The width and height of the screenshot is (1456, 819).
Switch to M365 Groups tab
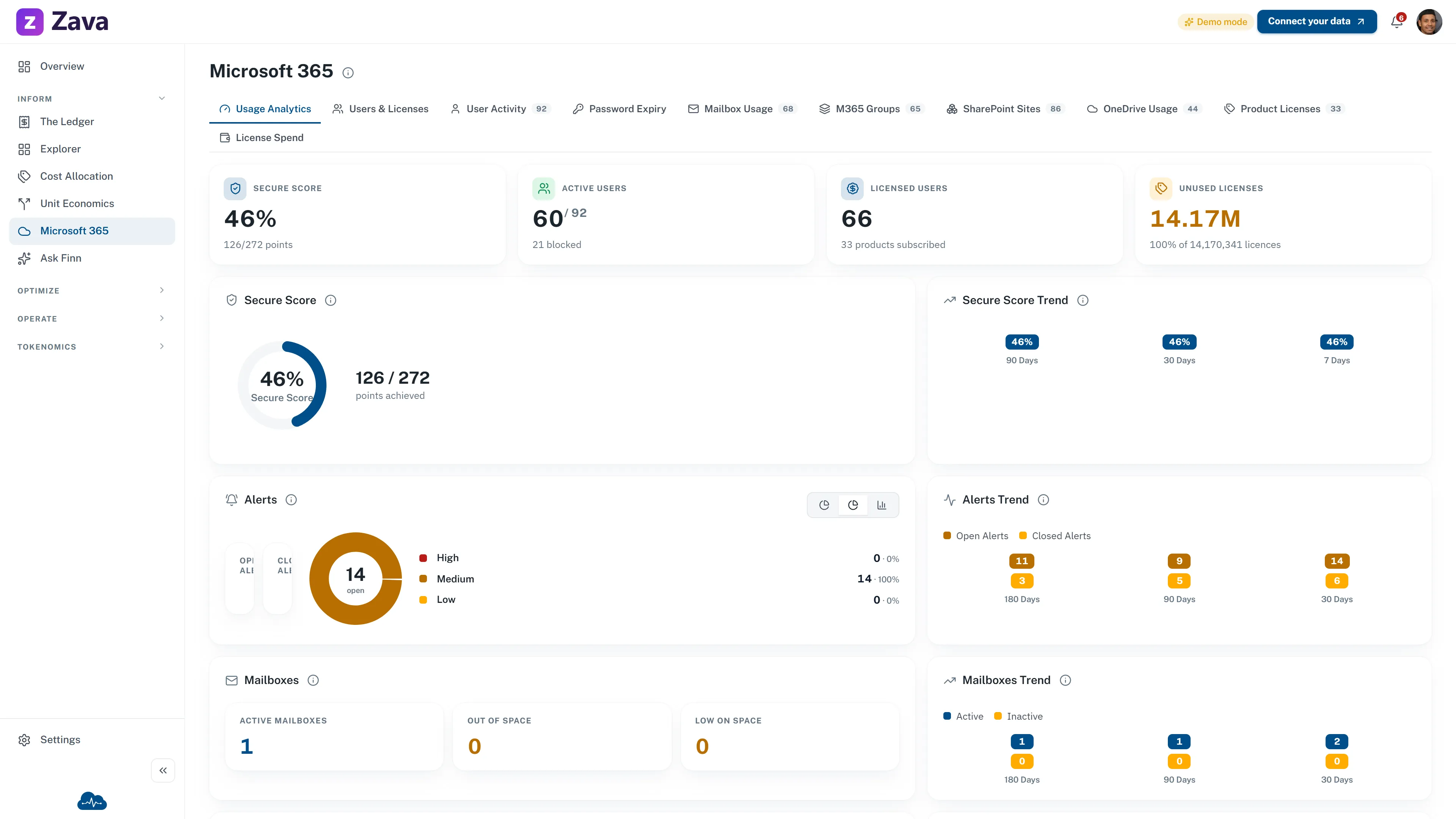click(x=872, y=109)
